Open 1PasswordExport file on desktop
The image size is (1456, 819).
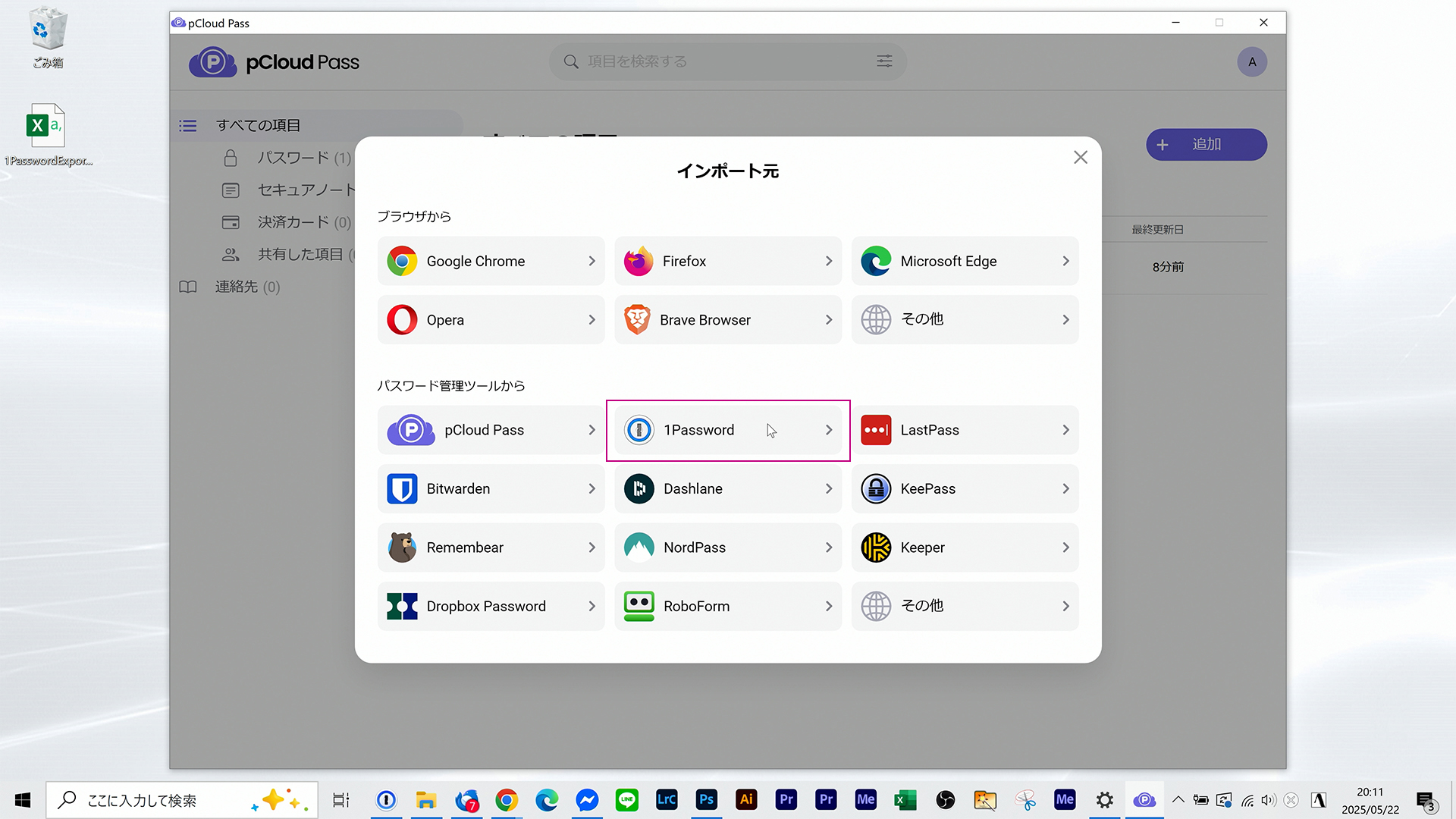[46, 135]
